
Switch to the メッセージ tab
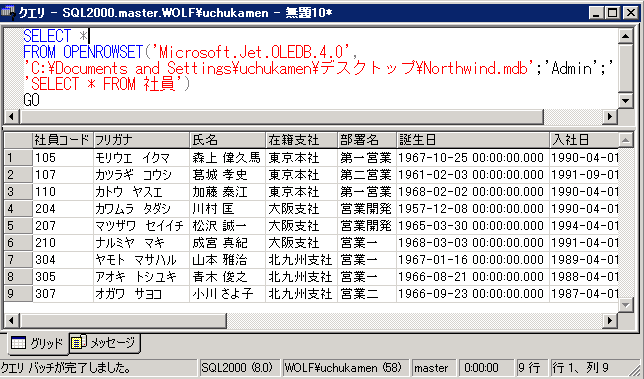pos(105,342)
